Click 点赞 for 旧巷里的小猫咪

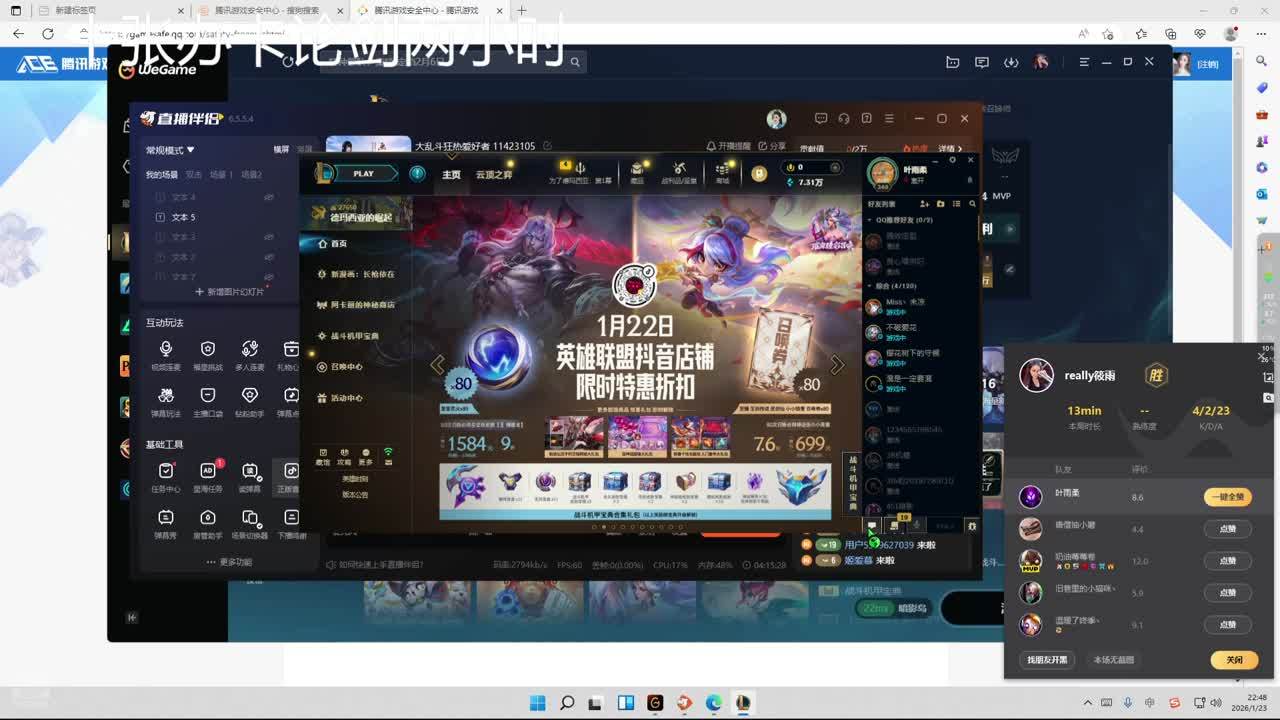point(1227,593)
